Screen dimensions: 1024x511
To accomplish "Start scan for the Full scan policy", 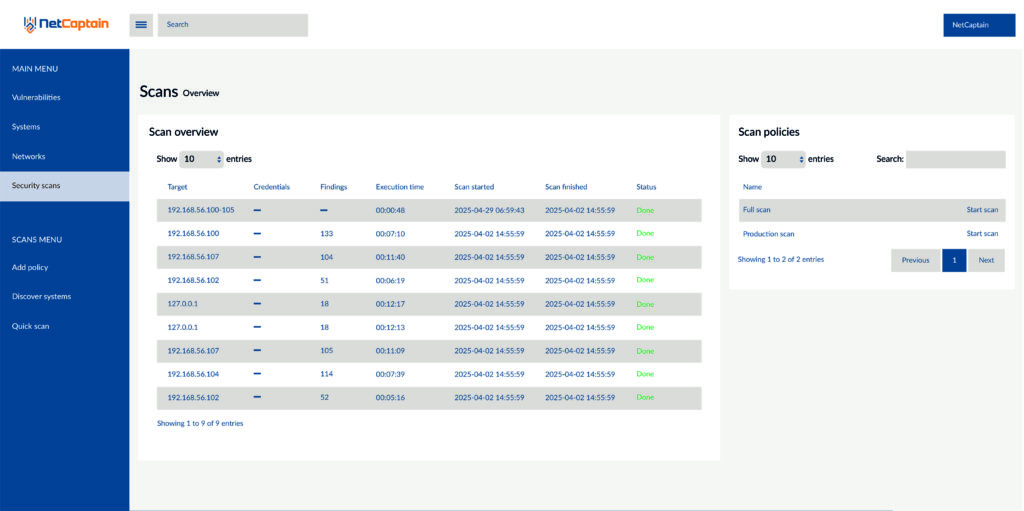I will tap(982, 210).
